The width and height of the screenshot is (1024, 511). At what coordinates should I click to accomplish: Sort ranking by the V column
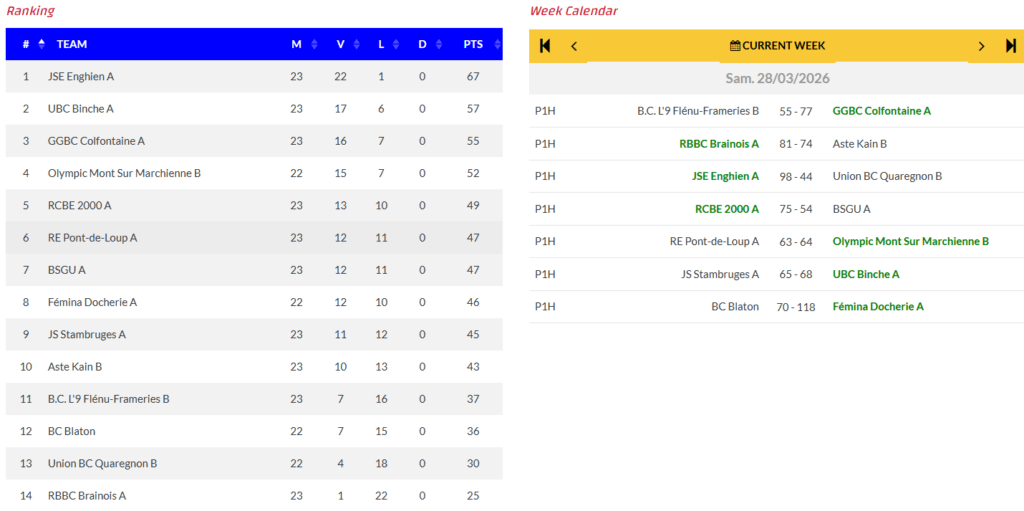[x=341, y=44]
